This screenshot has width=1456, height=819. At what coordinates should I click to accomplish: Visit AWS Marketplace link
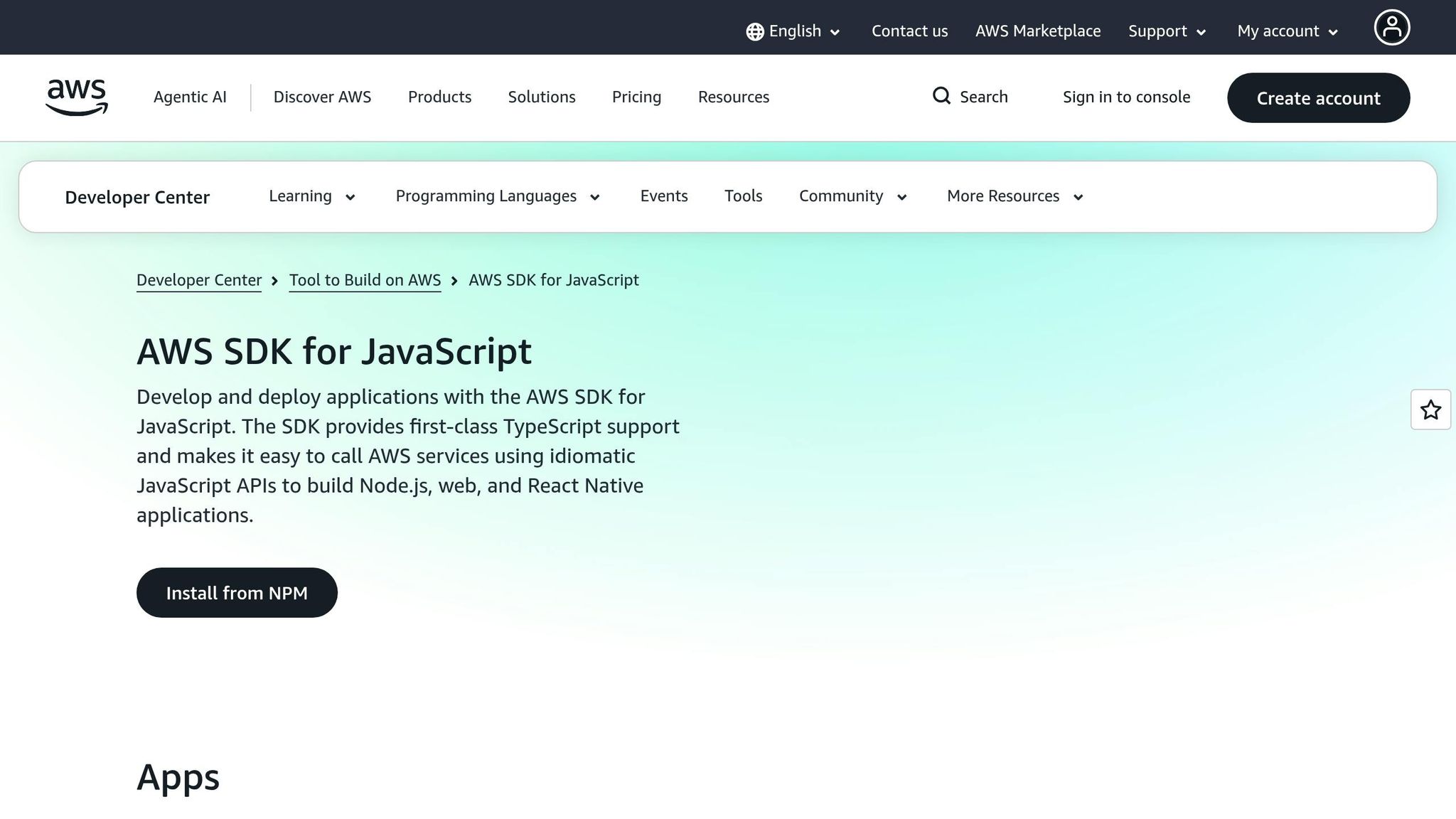point(1037,31)
